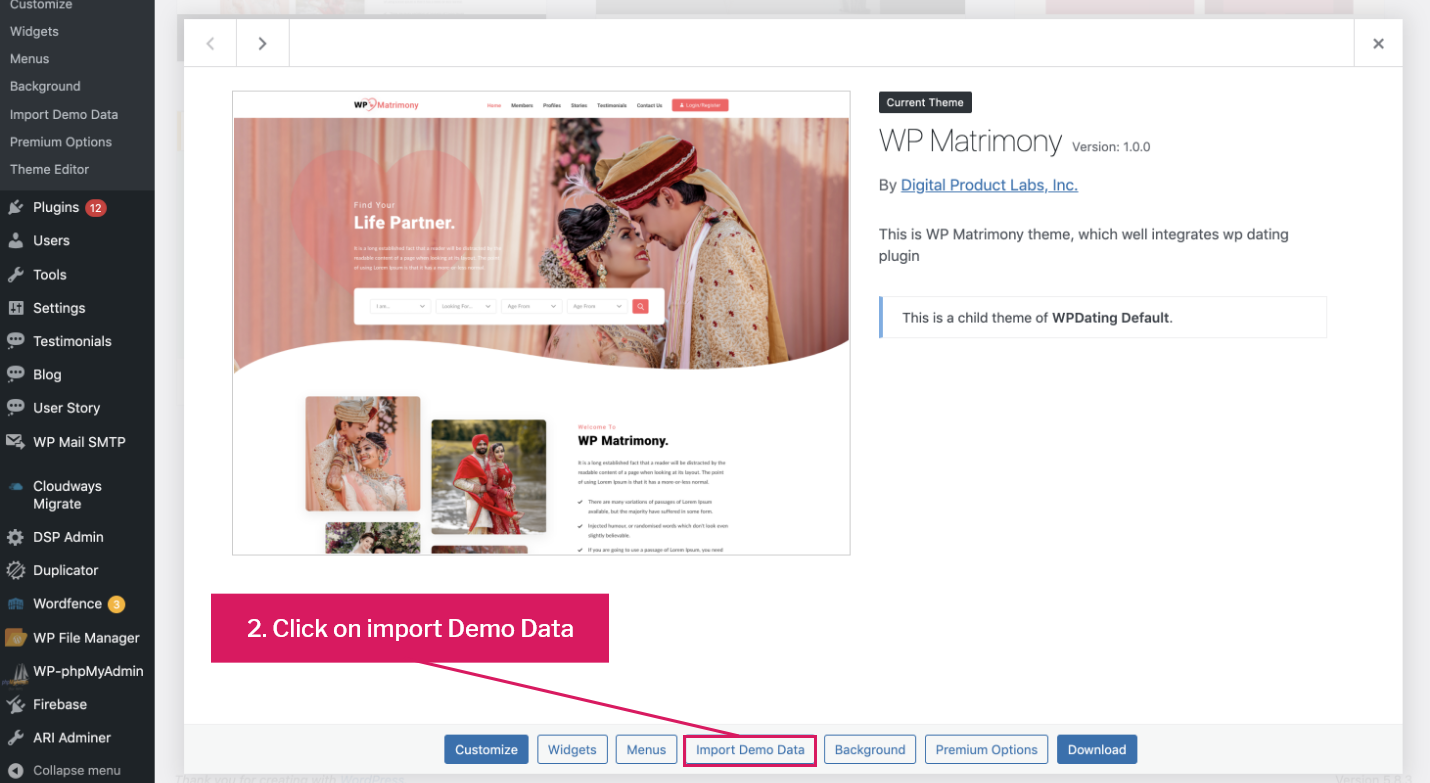Image resolution: width=1430 pixels, height=783 pixels.
Task: Click the Collapse menu arrow icon
Action: (x=15, y=771)
